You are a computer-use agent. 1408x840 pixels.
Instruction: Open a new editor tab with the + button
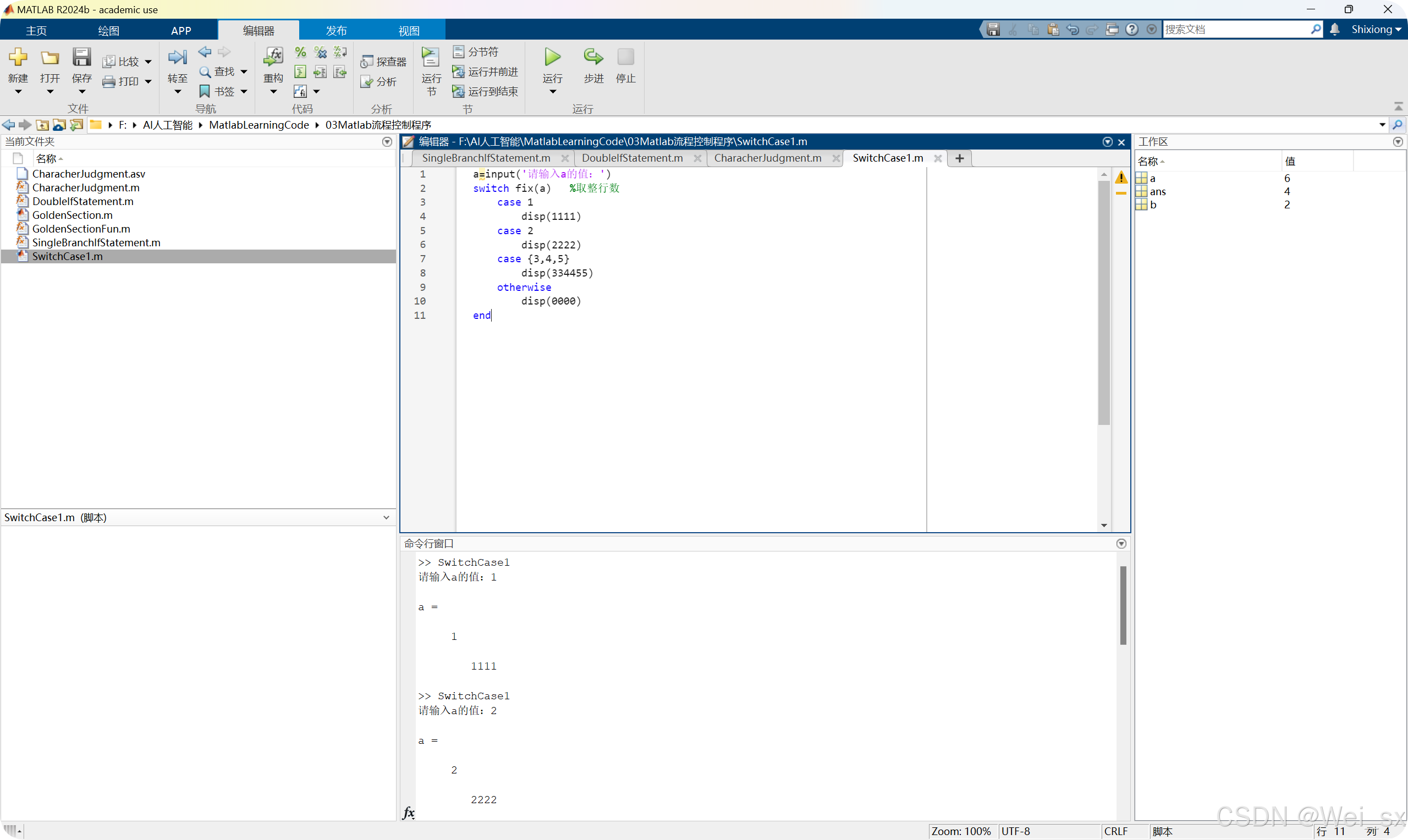point(959,158)
